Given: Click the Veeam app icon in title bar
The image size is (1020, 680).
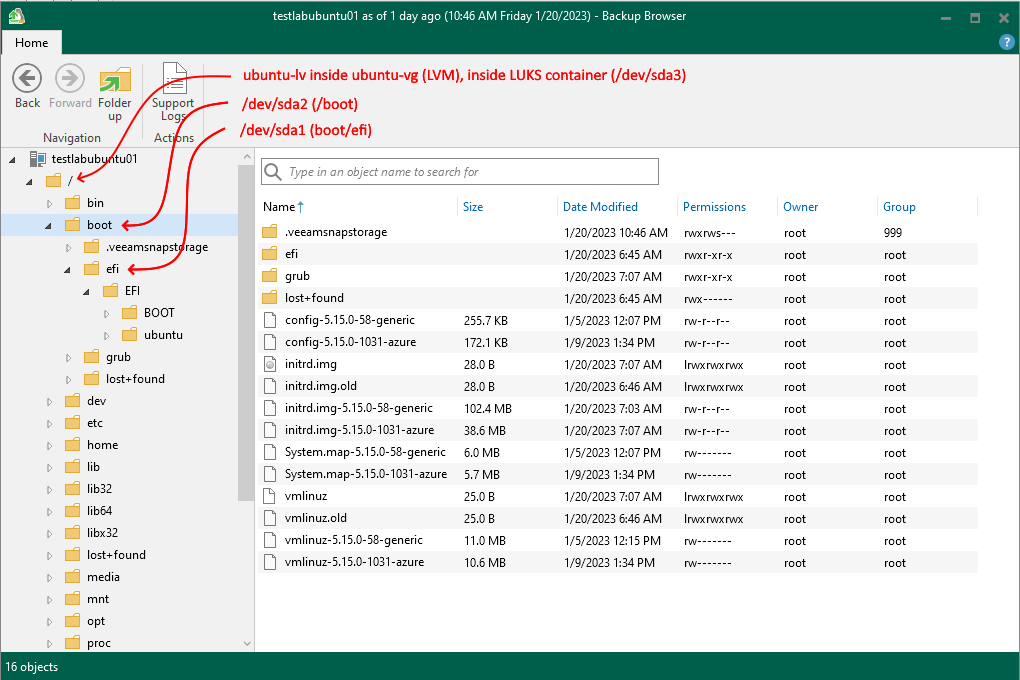Looking at the screenshot, I should [x=16, y=16].
